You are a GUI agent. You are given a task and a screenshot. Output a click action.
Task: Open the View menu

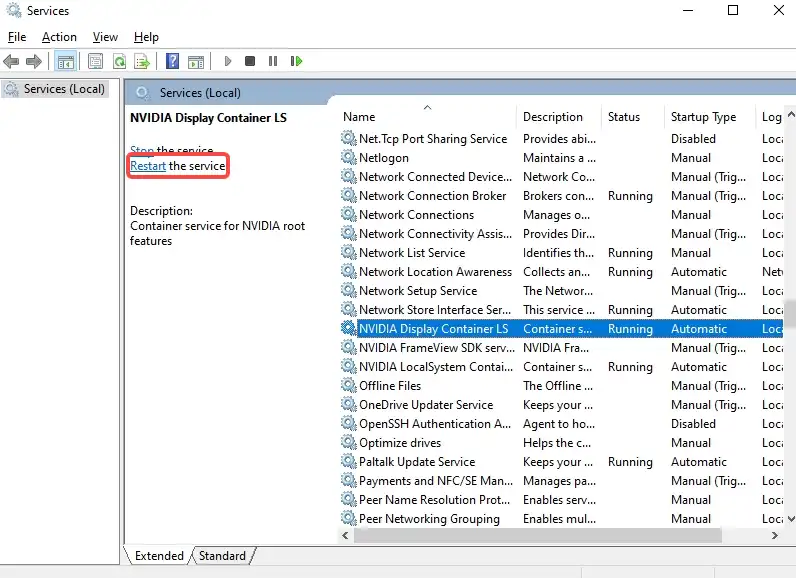[105, 37]
